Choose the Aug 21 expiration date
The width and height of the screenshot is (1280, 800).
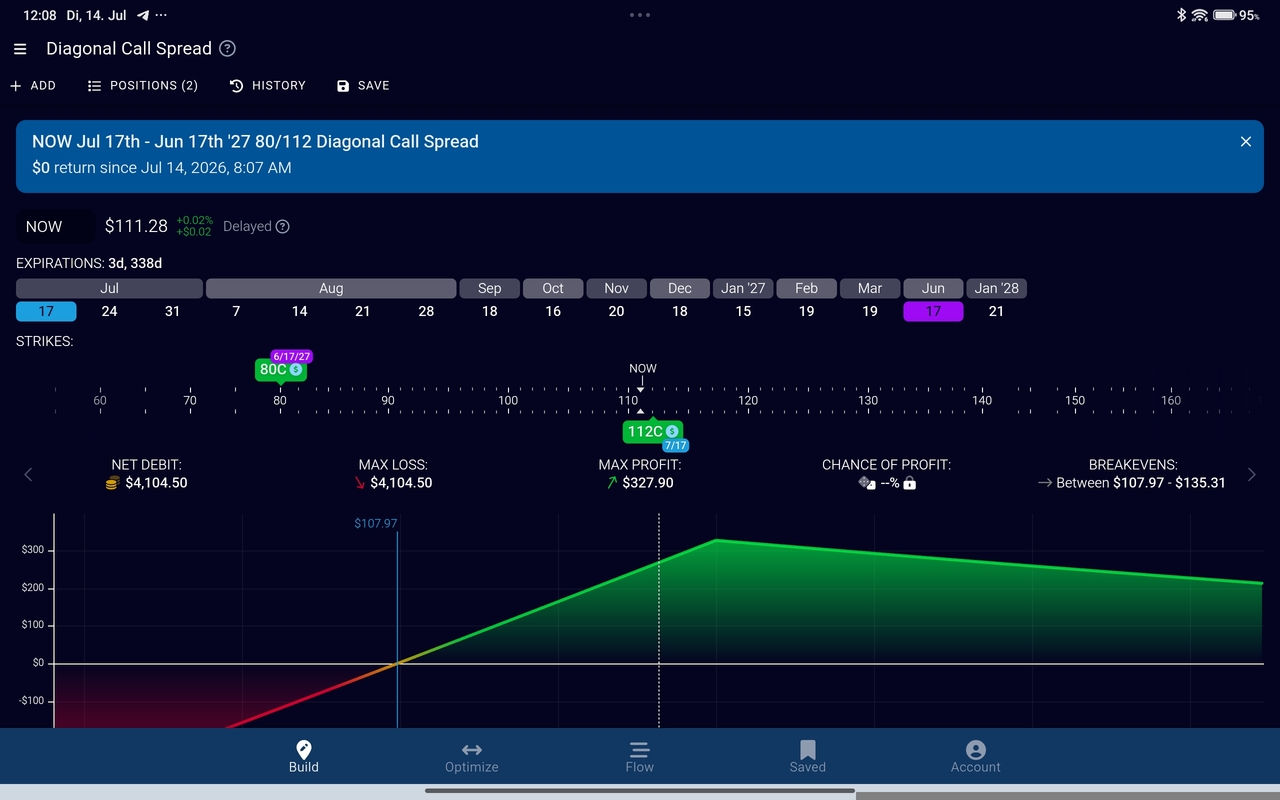(x=363, y=311)
